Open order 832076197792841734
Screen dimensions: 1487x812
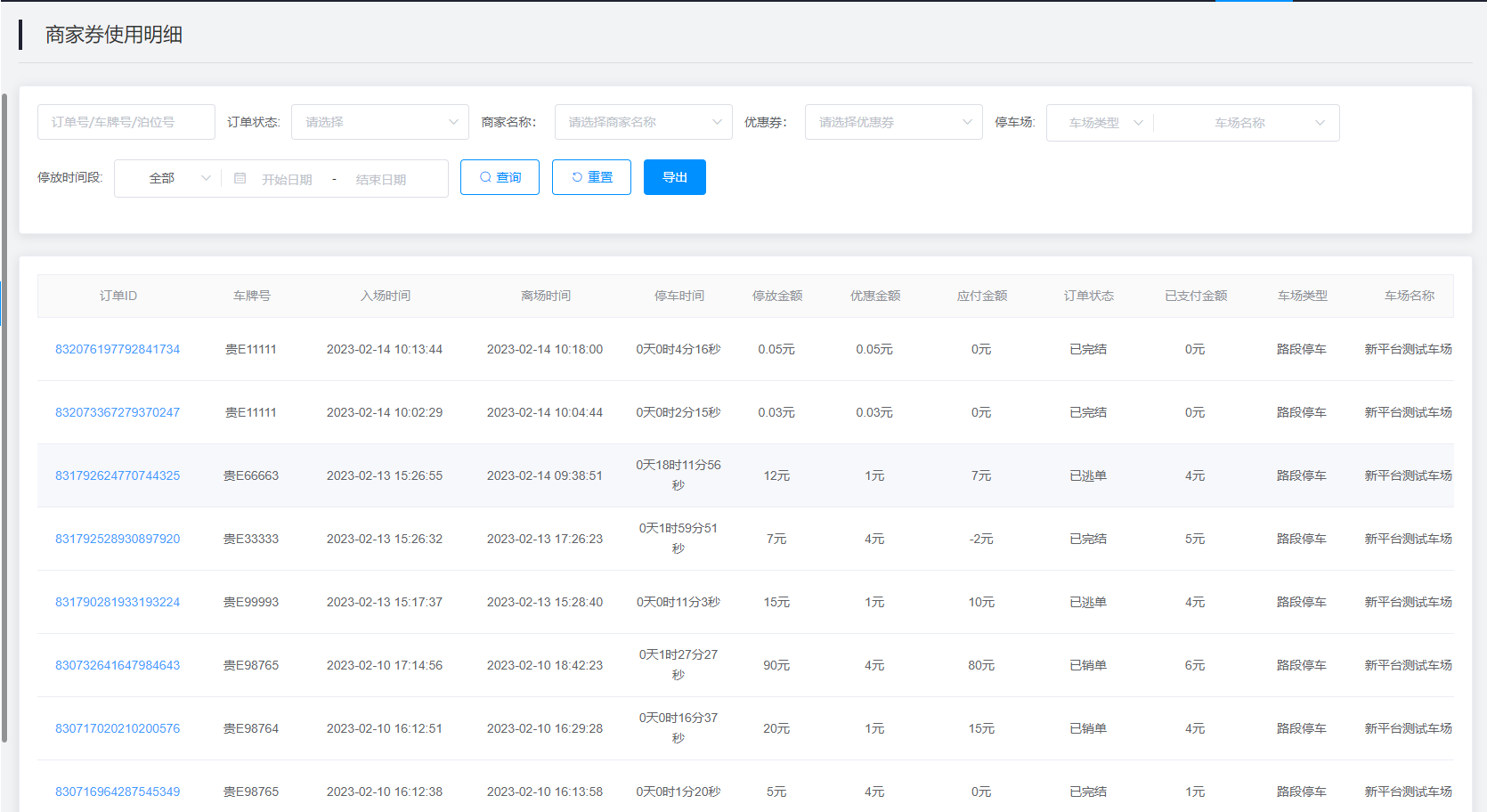[118, 349]
